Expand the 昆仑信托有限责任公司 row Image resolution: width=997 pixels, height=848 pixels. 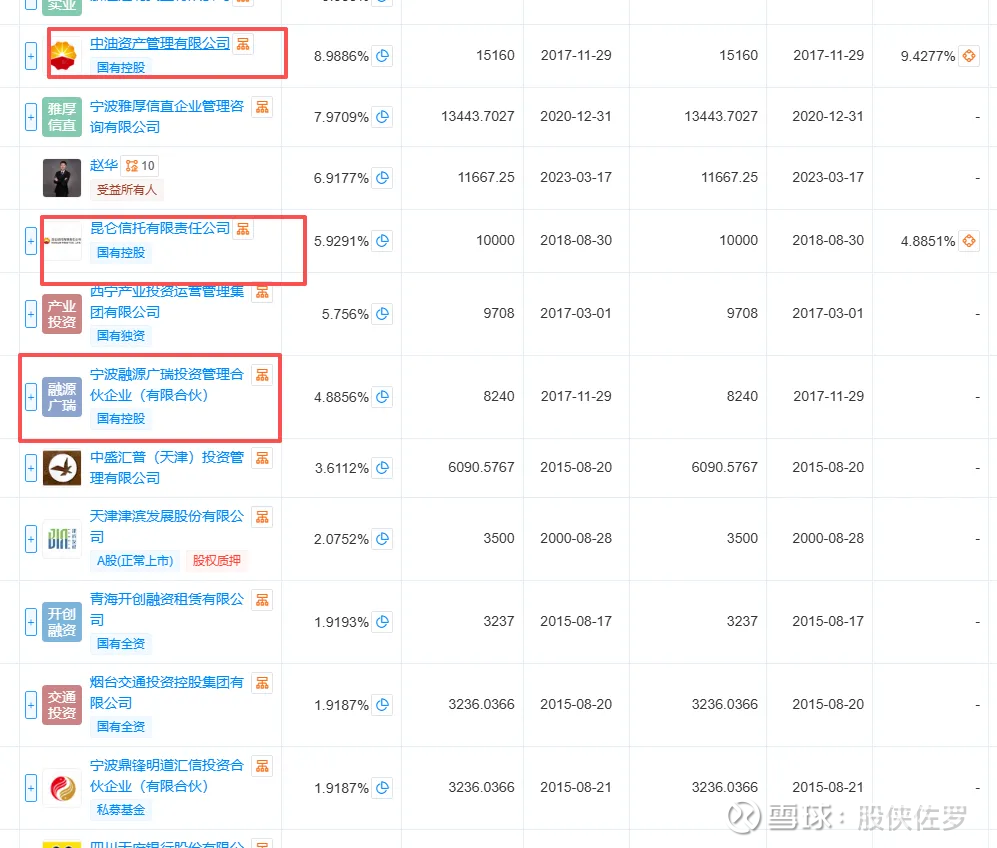pyautogui.click(x=31, y=242)
